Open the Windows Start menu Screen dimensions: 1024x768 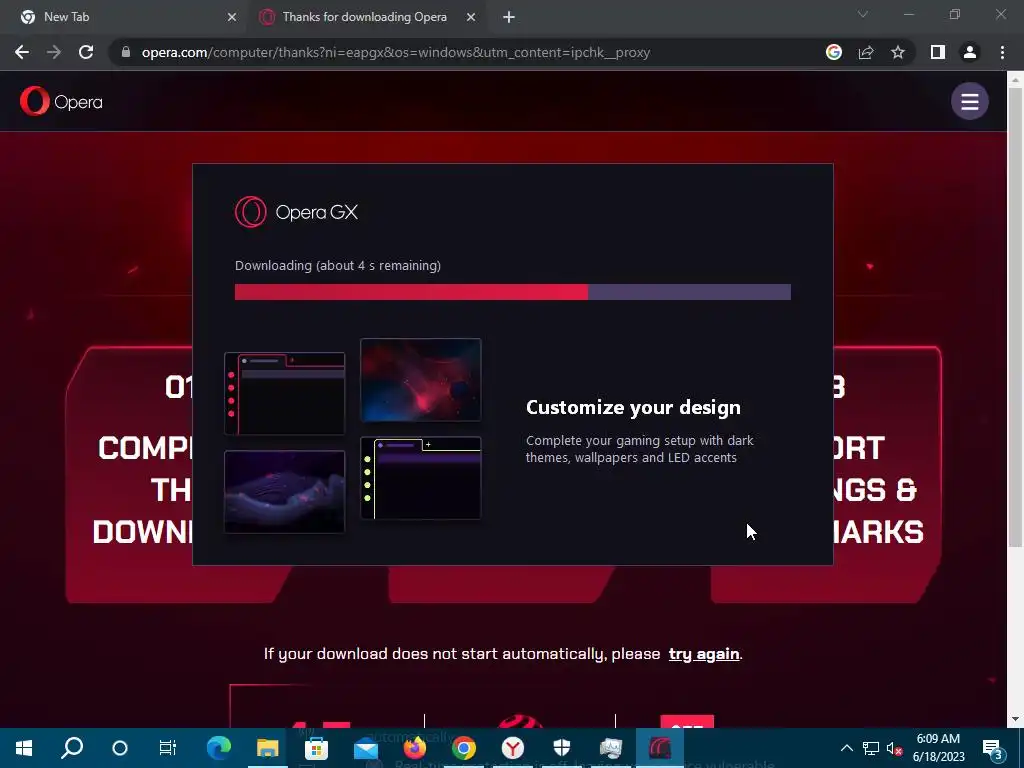(24, 748)
